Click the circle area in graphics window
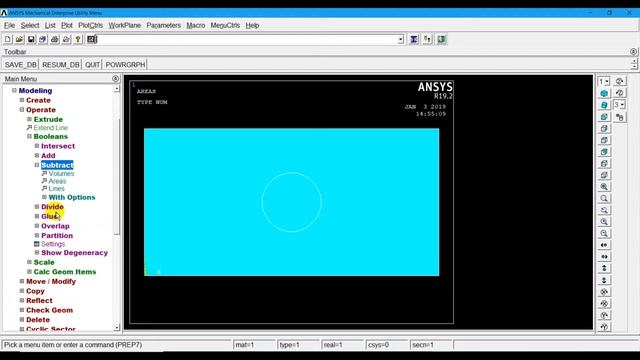 pos(291,202)
